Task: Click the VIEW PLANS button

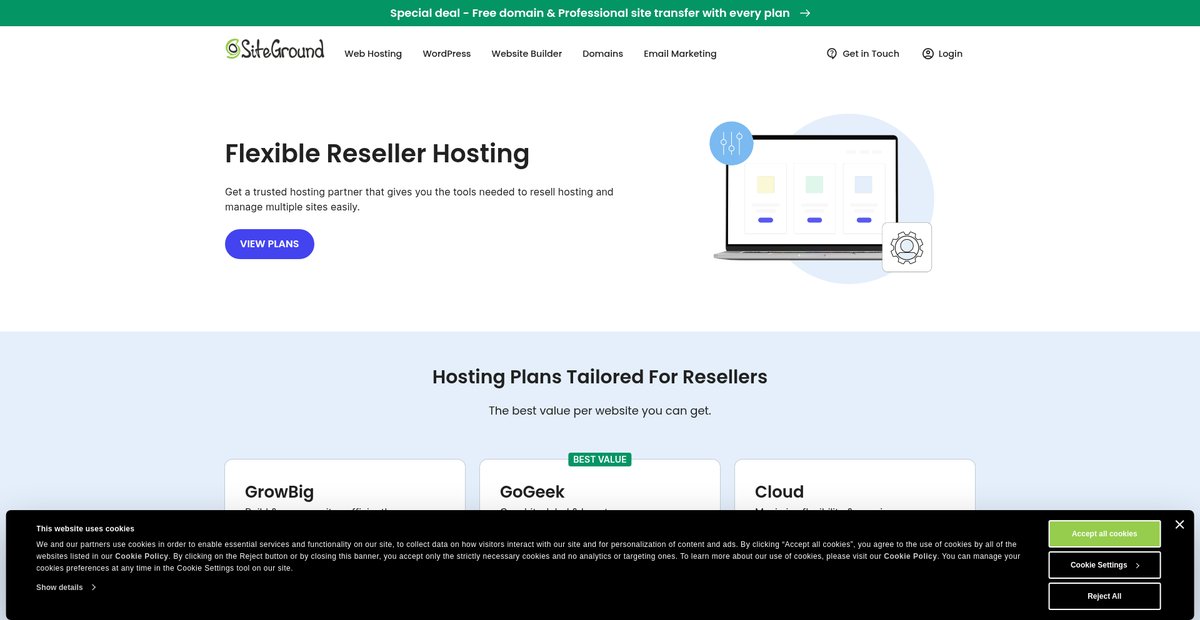Action: (269, 244)
